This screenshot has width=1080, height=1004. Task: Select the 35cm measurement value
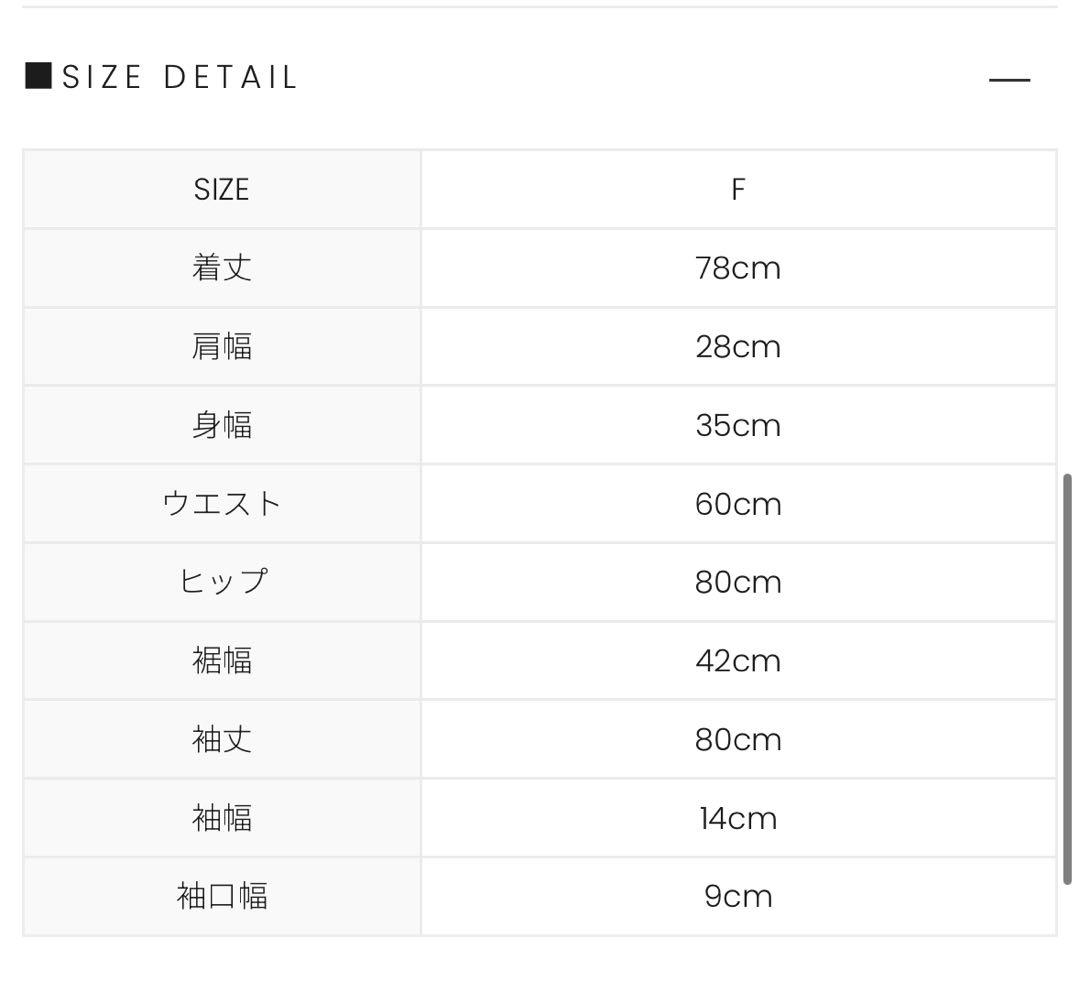(x=739, y=424)
